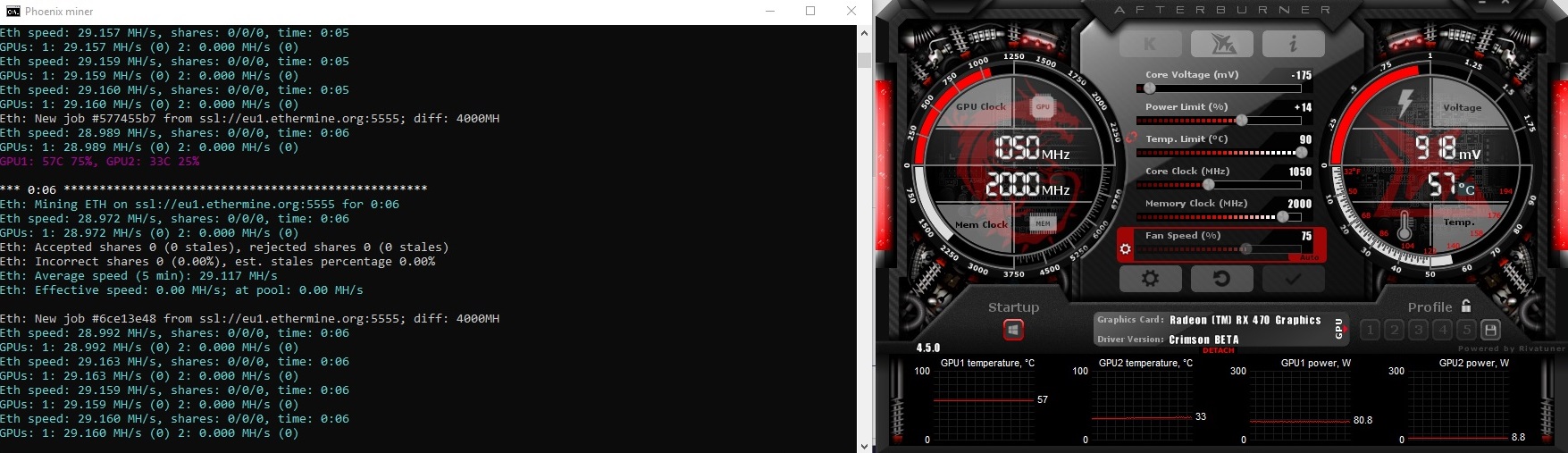This screenshot has width=1568, height=453.
Task: Reset settings with the circular arrow button
Action: point(1221,279)
